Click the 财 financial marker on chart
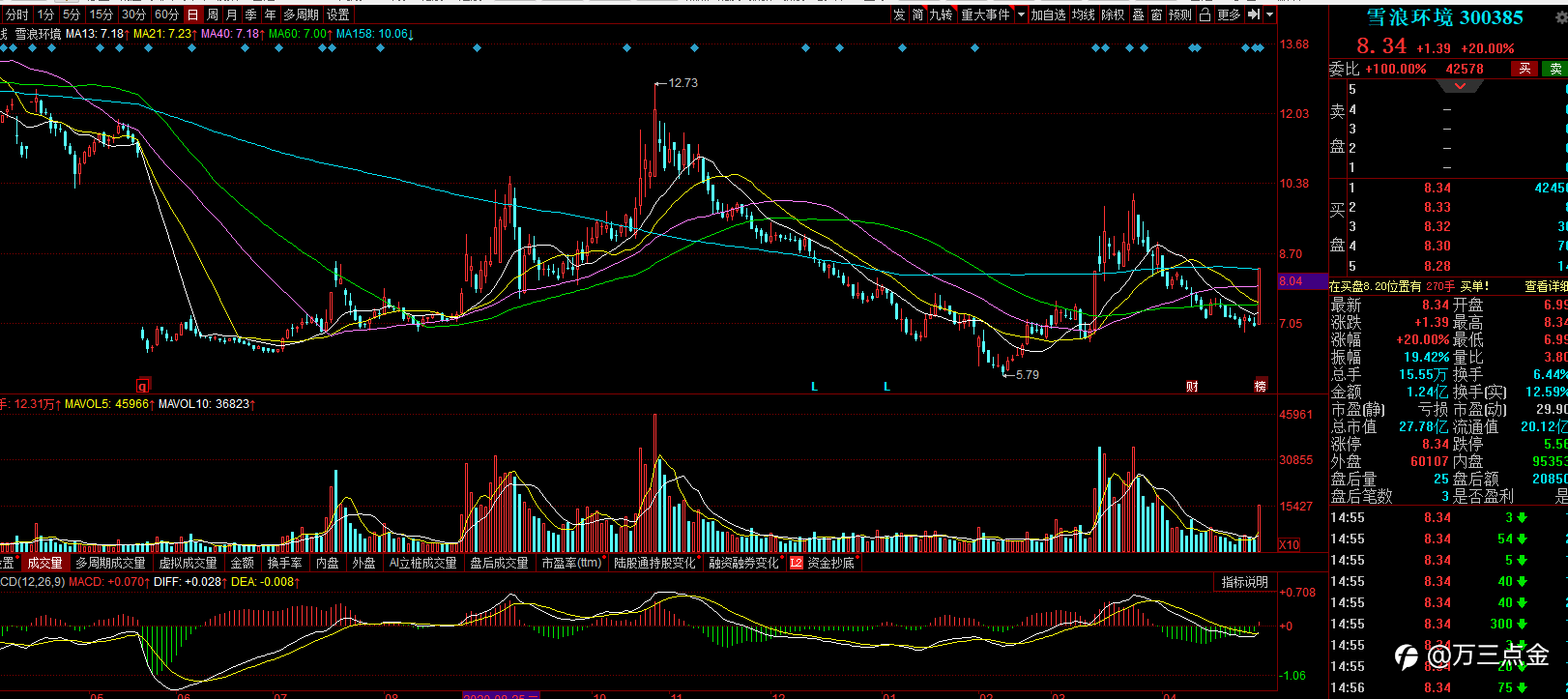 pos(1192,386)
